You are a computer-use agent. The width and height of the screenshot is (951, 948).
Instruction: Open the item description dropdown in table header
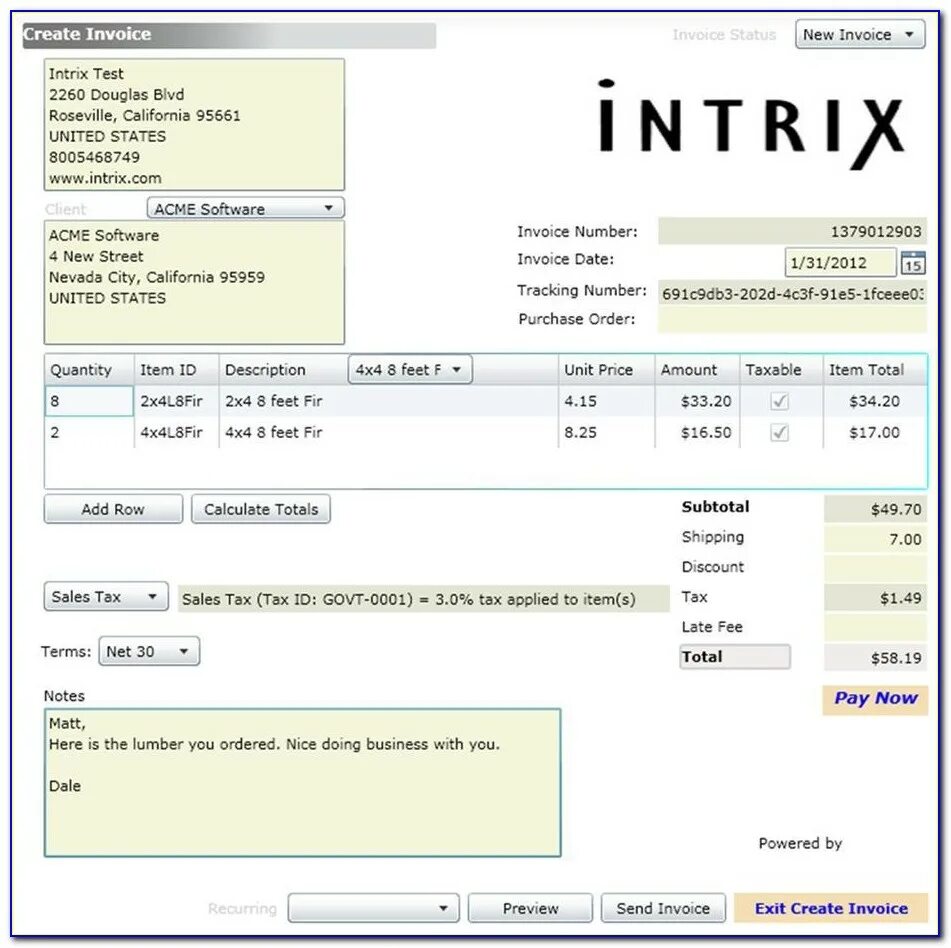pos(410,369)
